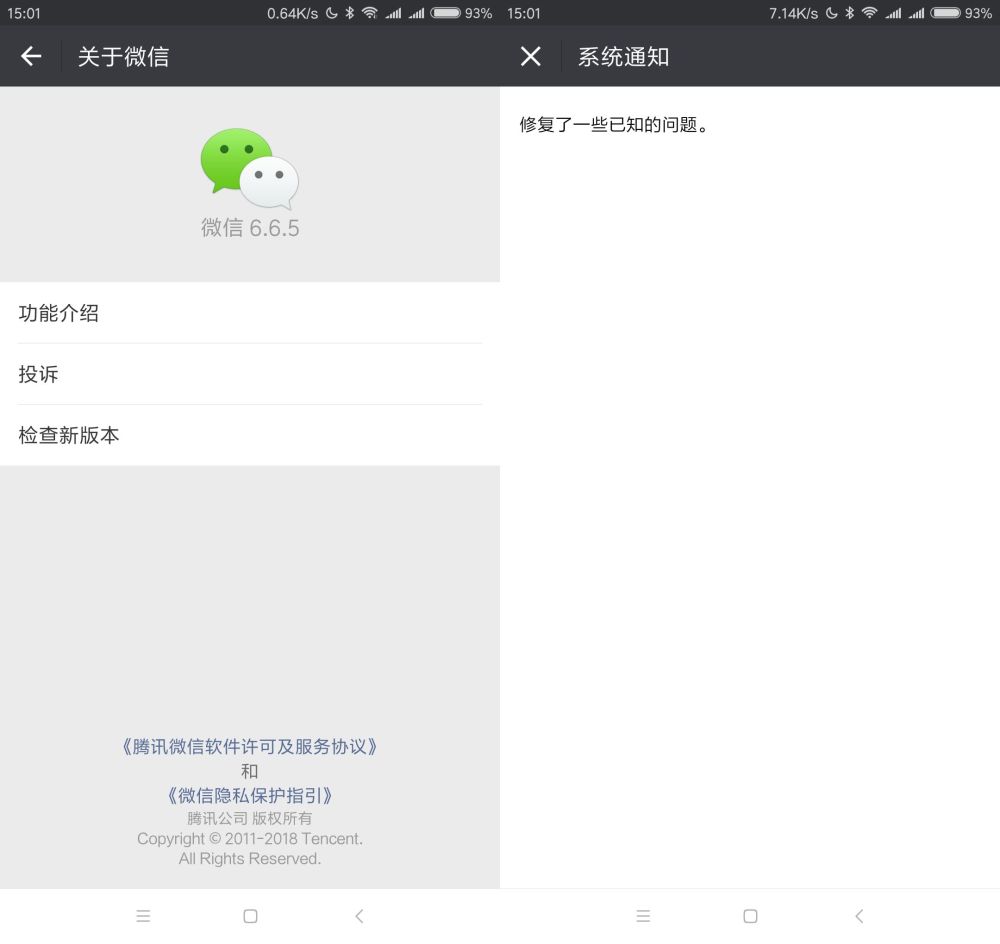
Task: Tap the 修复了一些已知的问题 message text
Action: pos(614,124)
